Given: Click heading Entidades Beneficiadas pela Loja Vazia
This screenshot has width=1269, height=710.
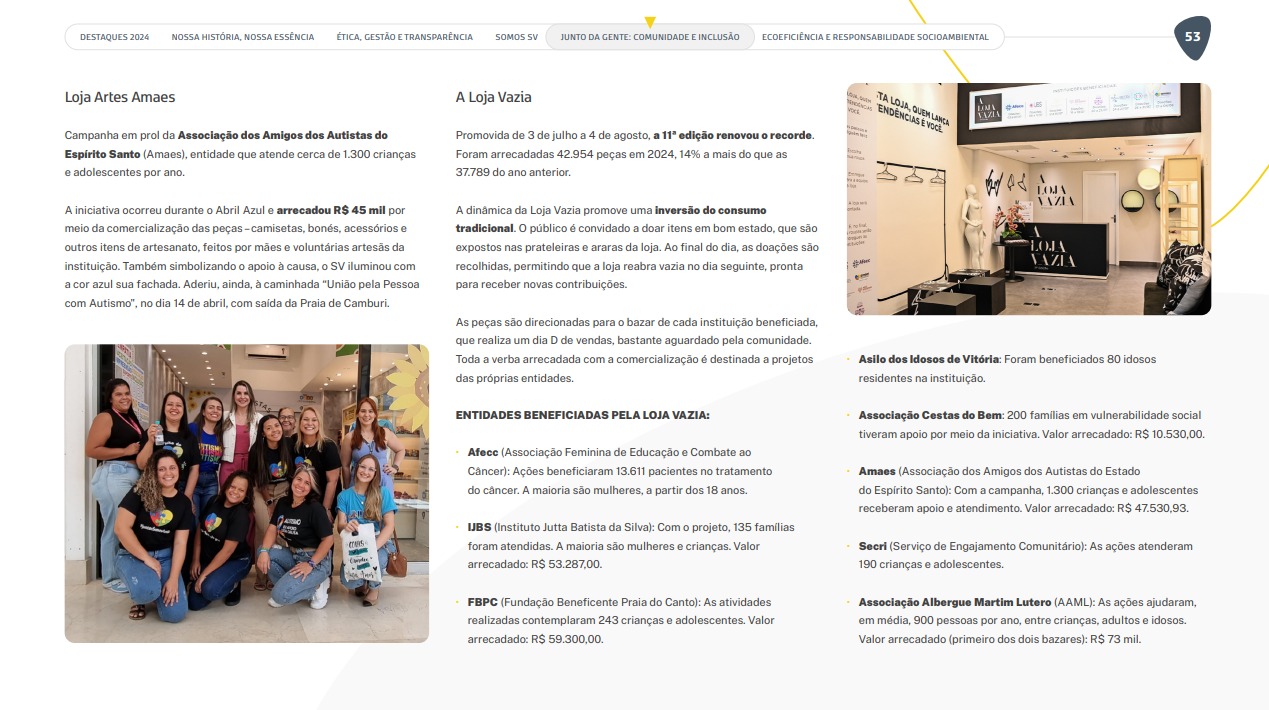Looking at the screenshot, I should [583, 415].
